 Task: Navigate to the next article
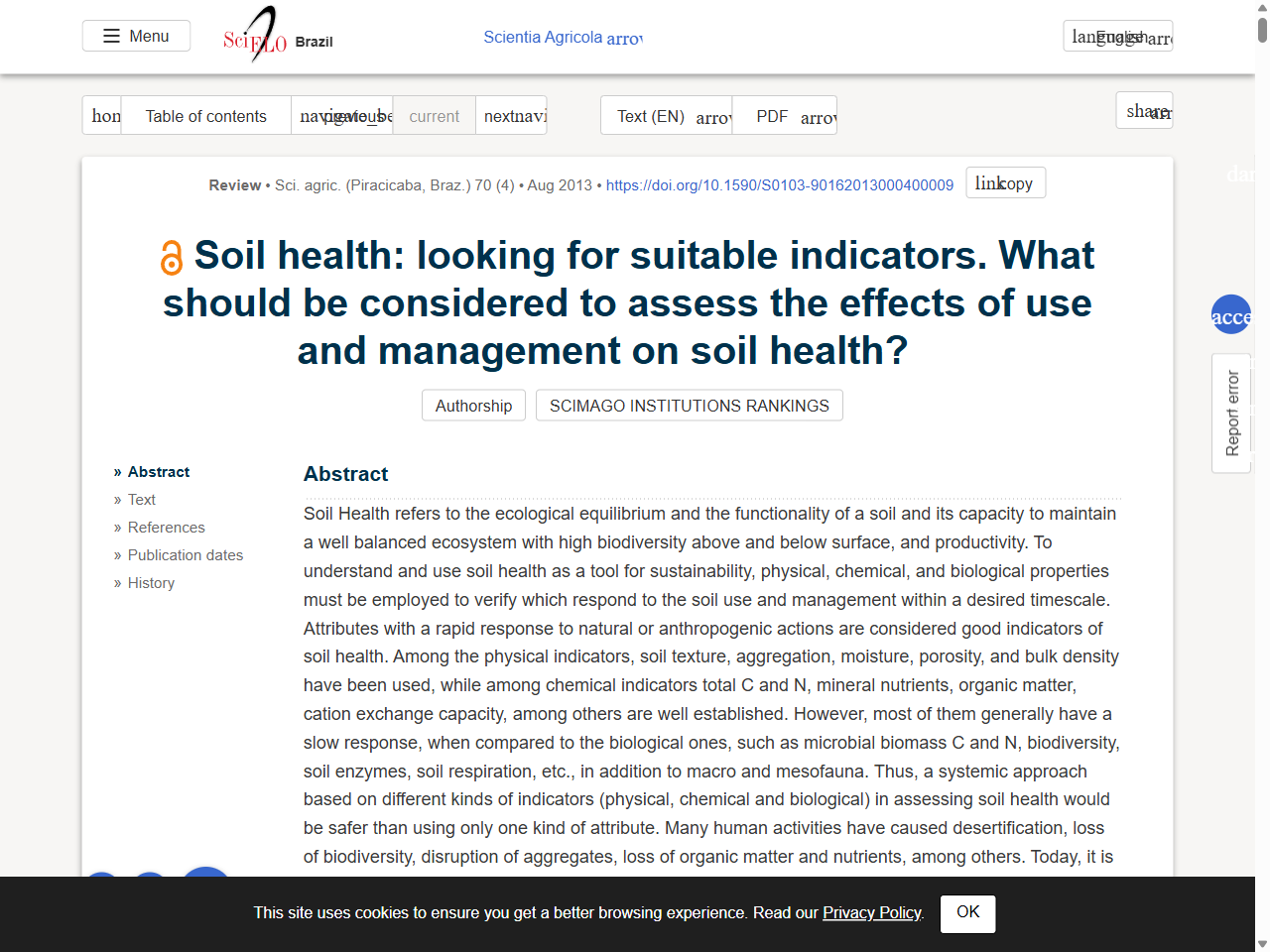coord(511,115)
